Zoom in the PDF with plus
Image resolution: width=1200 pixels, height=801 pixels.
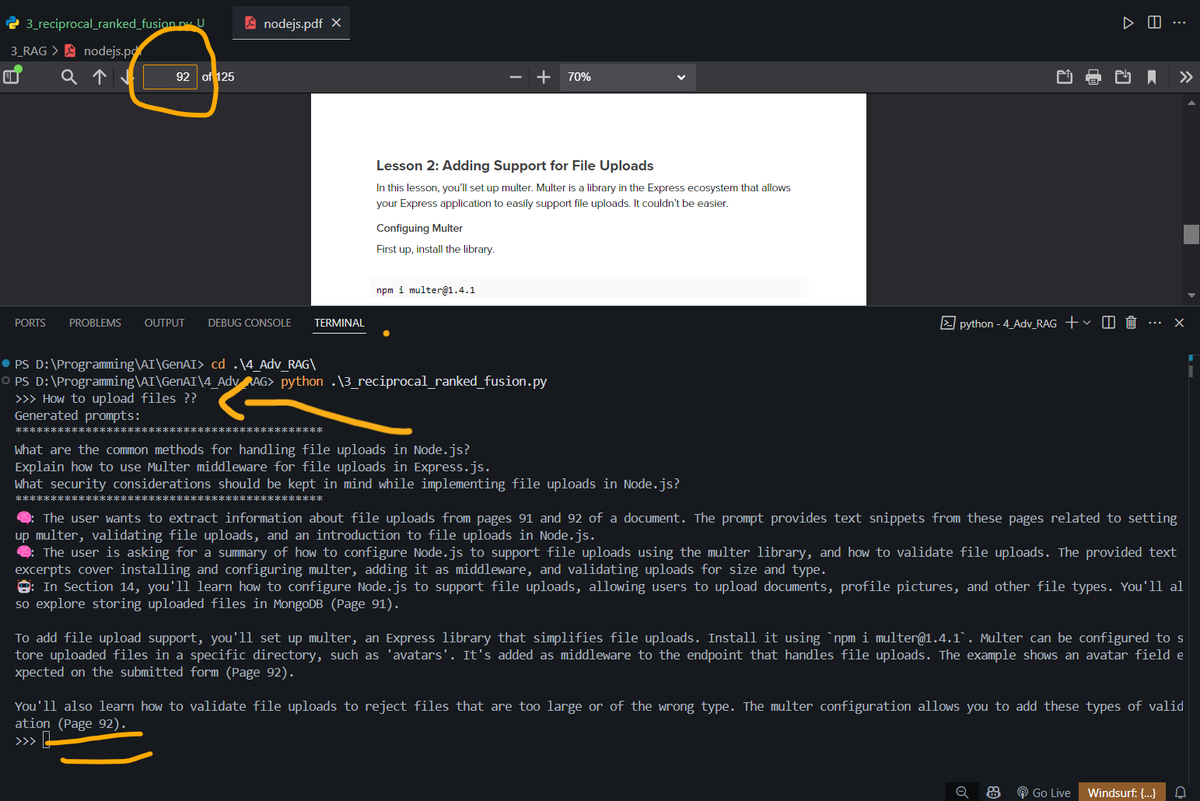543,77
